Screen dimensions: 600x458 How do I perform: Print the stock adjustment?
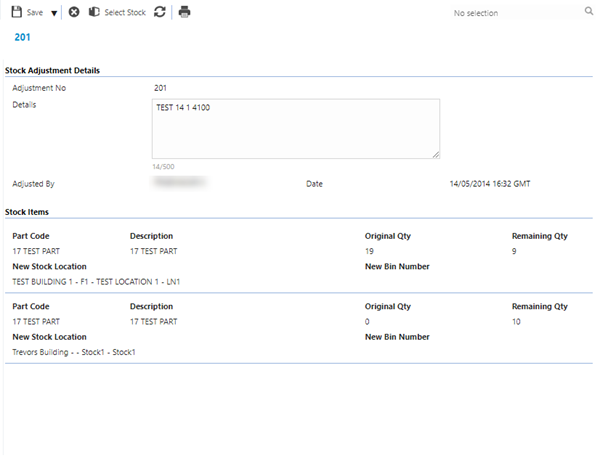coord(184,12)
